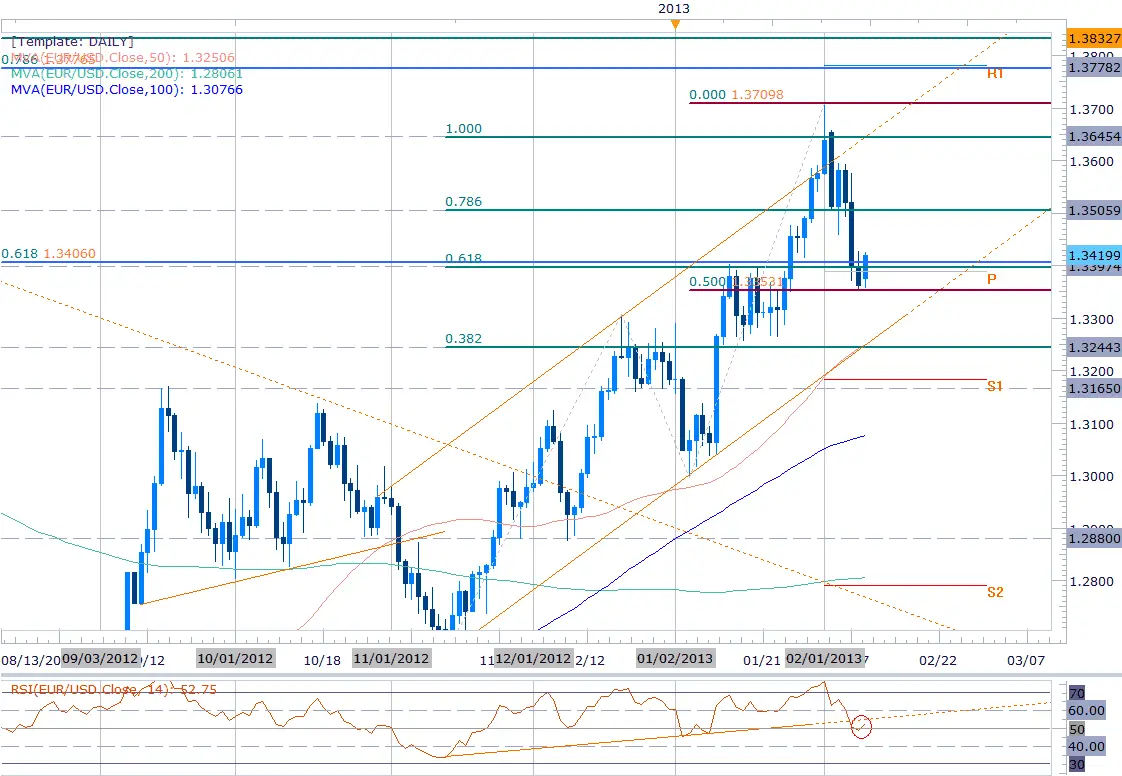Select the 0.618 1.34060 Fibonacci label
This screenshot has width=1122, height=776.
49,253
